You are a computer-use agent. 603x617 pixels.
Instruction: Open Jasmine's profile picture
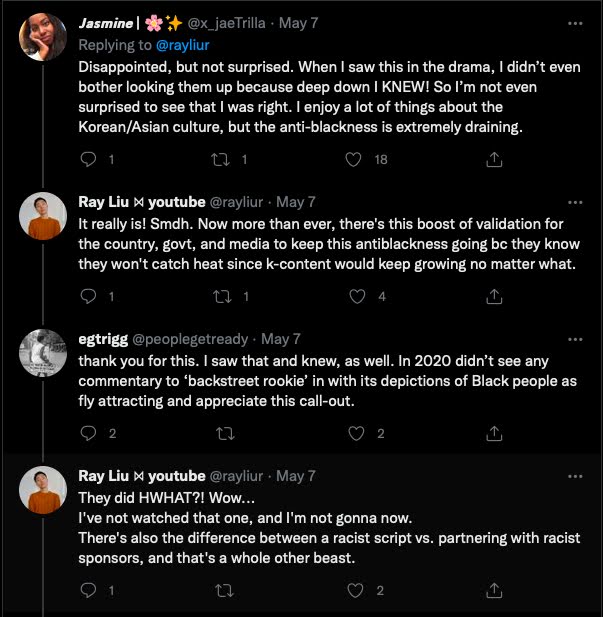[x=42, y=35]
